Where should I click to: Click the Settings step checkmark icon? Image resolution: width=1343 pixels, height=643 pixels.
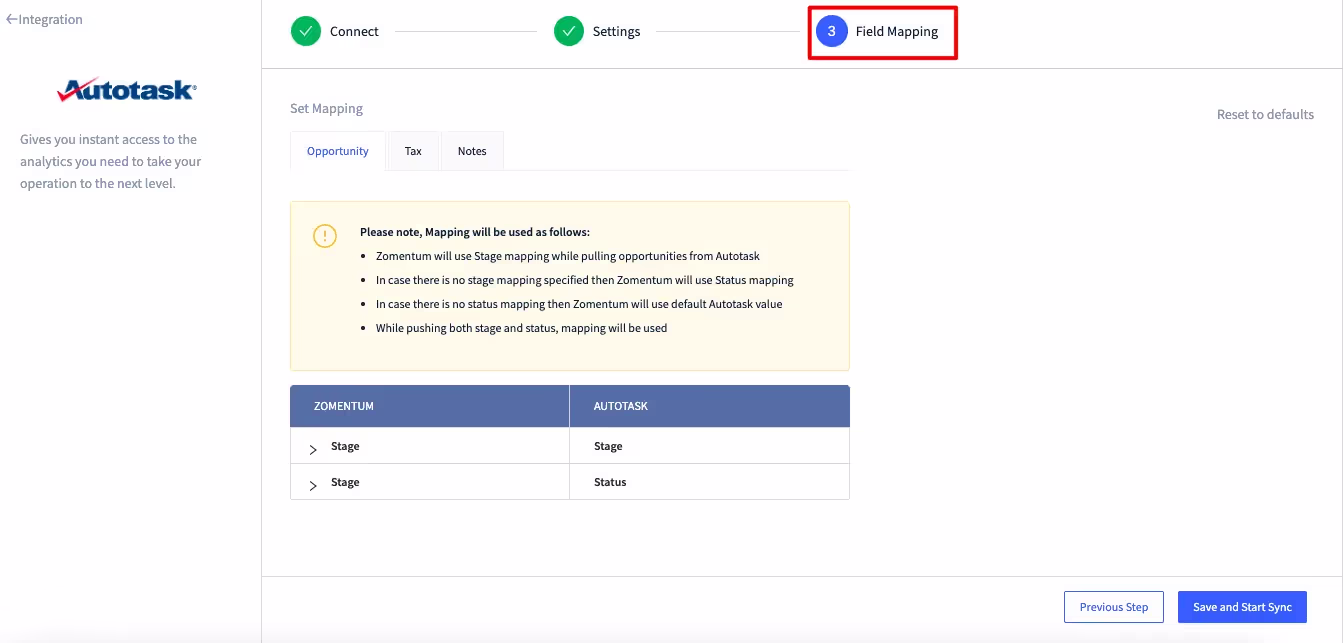[569, 31]
